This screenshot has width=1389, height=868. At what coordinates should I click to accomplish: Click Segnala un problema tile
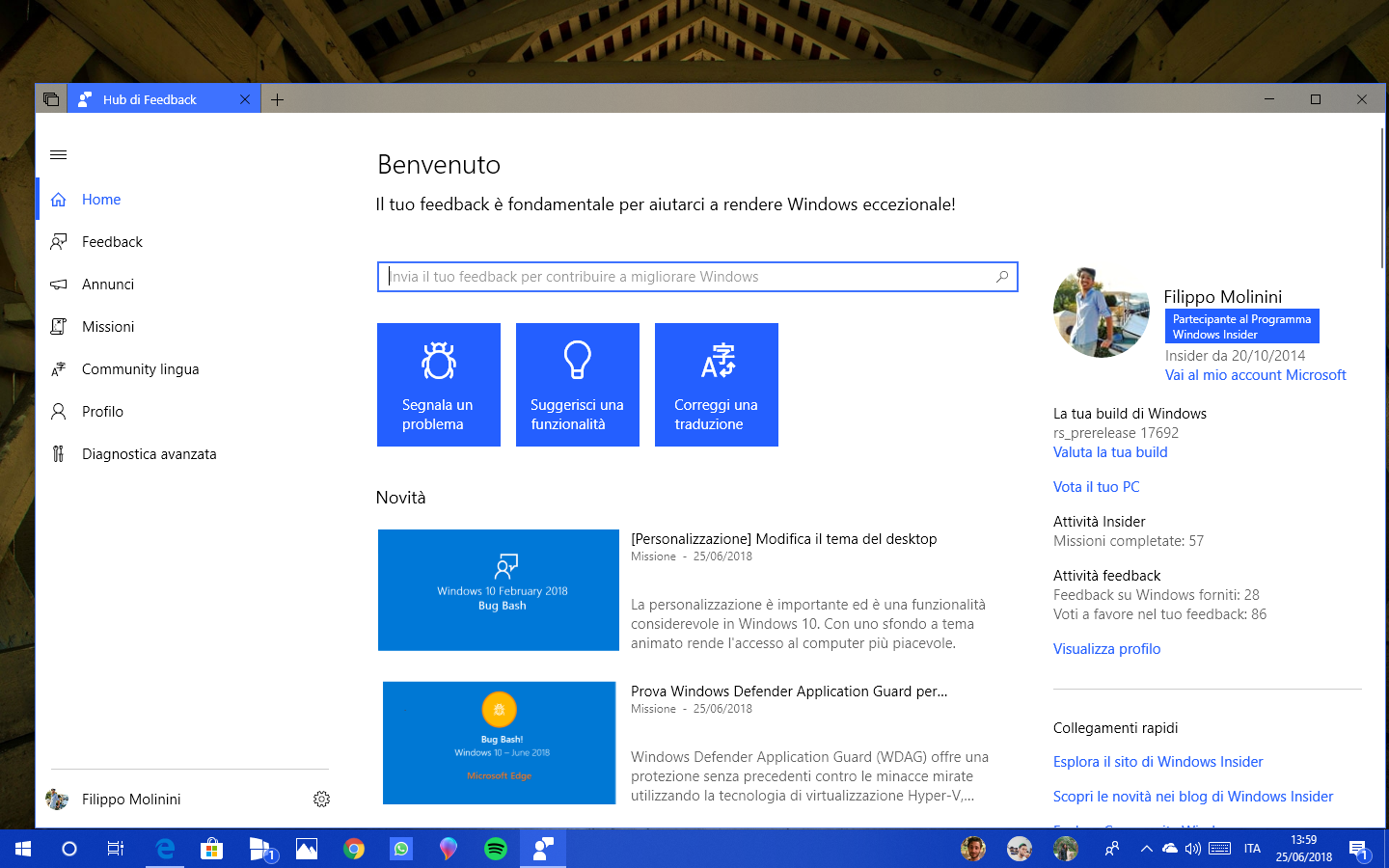[x=439, y=385]
